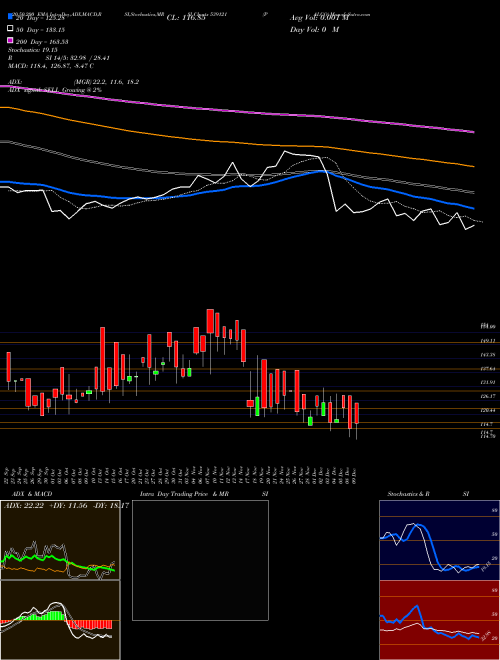
Task: Click the 'ADX: 22.22 +DY: 11.56 -DY: 18.17' readout
Action: 66,505
